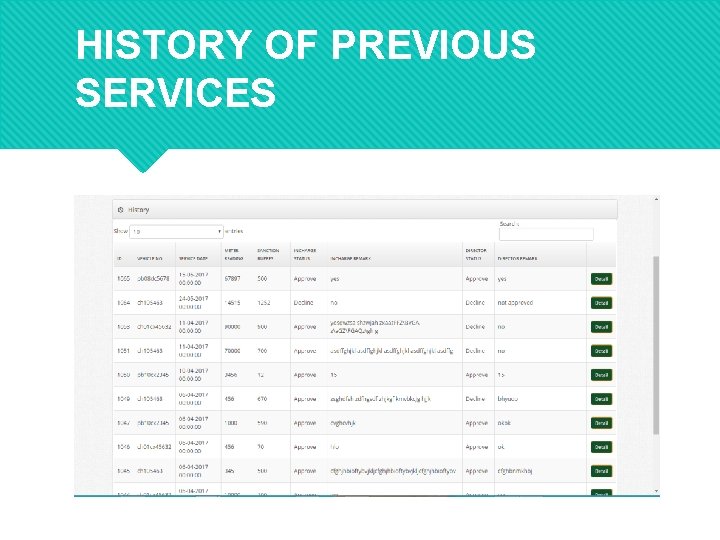Open Detail for row ID 1054
The height and width of the screenshot is (540, 720).
(601, 303)
